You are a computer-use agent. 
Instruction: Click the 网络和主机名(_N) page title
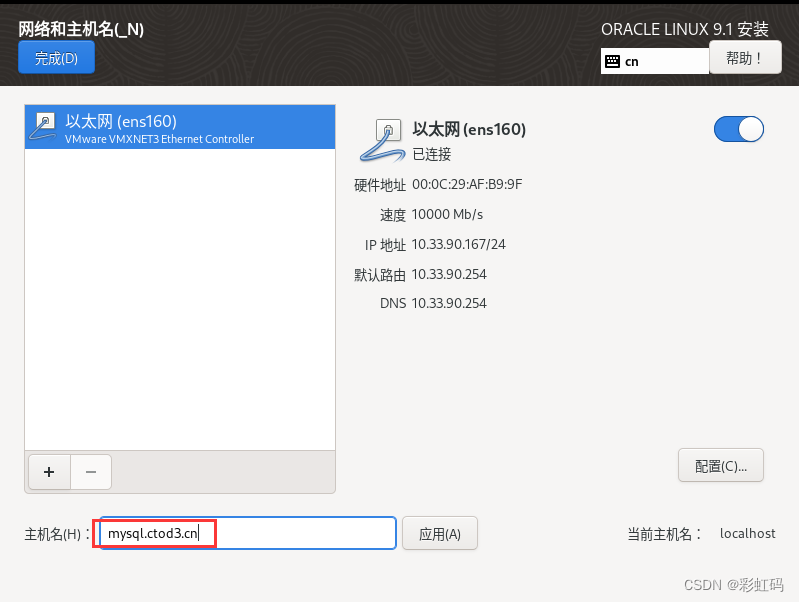(81, 30)
